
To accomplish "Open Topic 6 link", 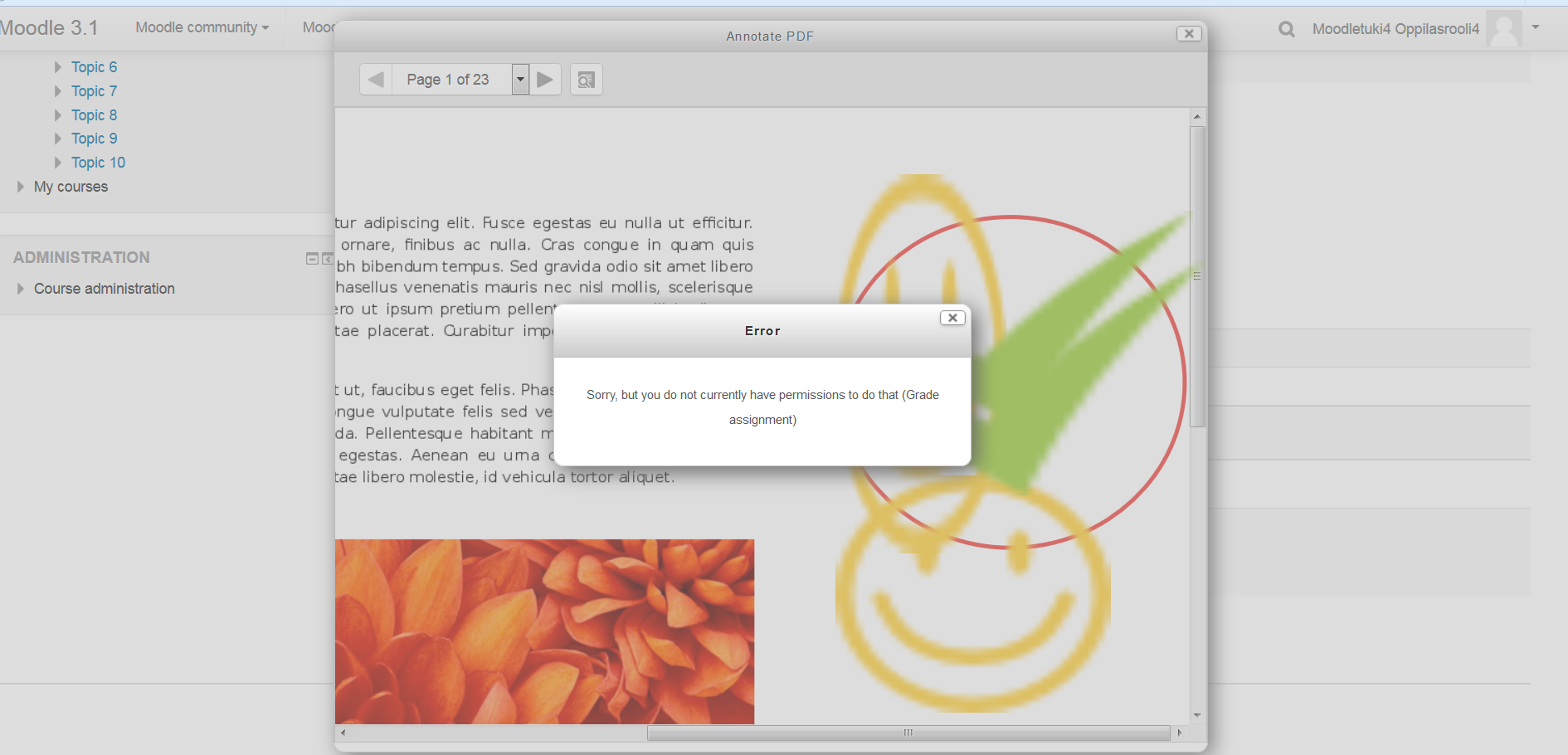I will (x=94, y=67).
